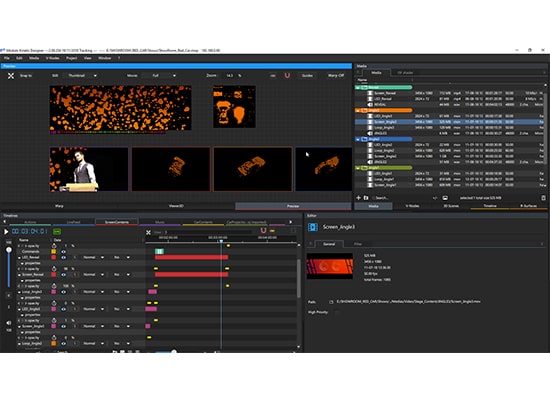Image resolution: width=550 pixels, height=400 pixels.
Task: Toggle visibility eye of the Loop_Jingle3 layer
Action: pos(63,292)
